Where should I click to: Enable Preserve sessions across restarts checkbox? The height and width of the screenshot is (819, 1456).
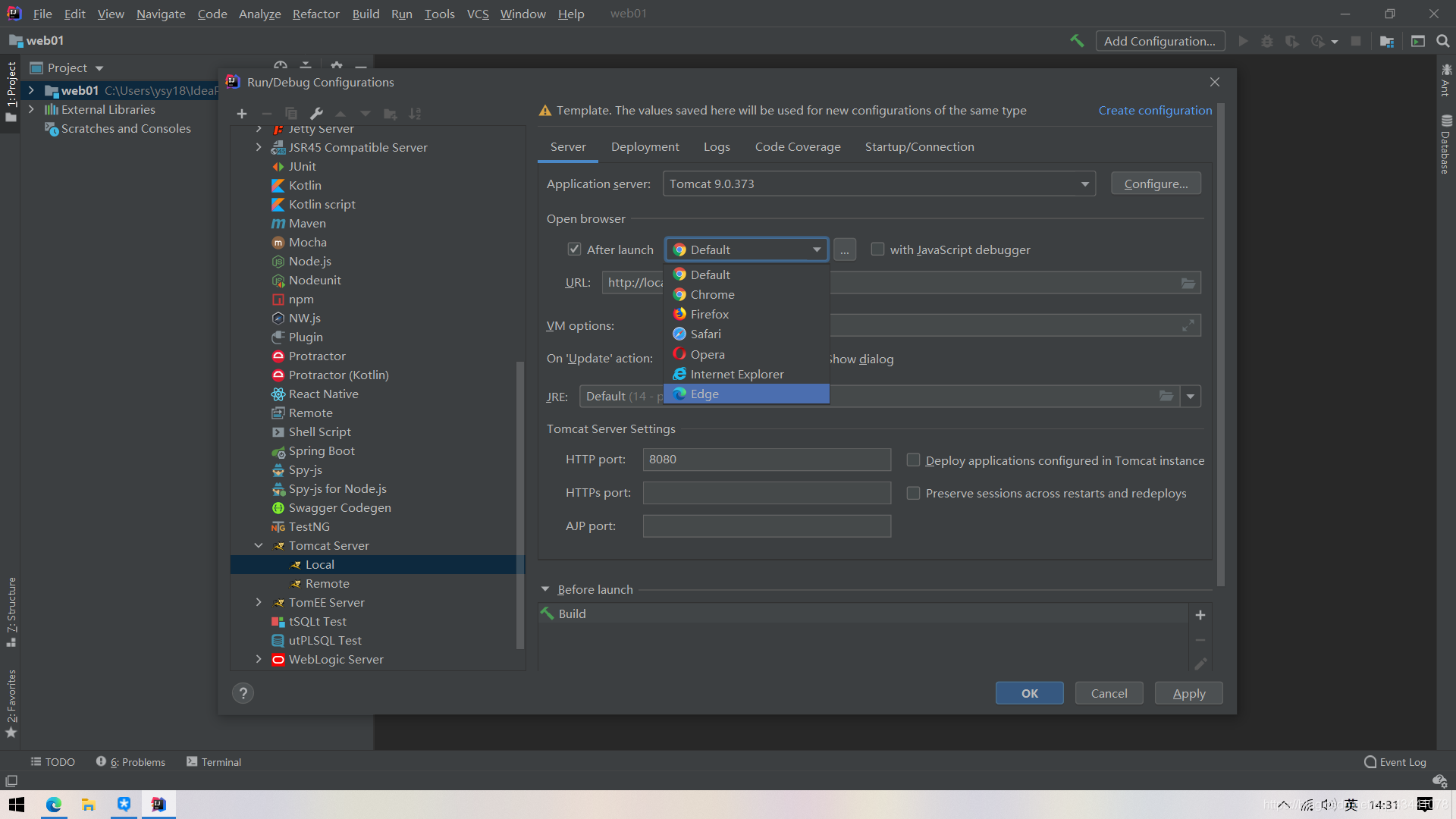[x=912, y=493]
